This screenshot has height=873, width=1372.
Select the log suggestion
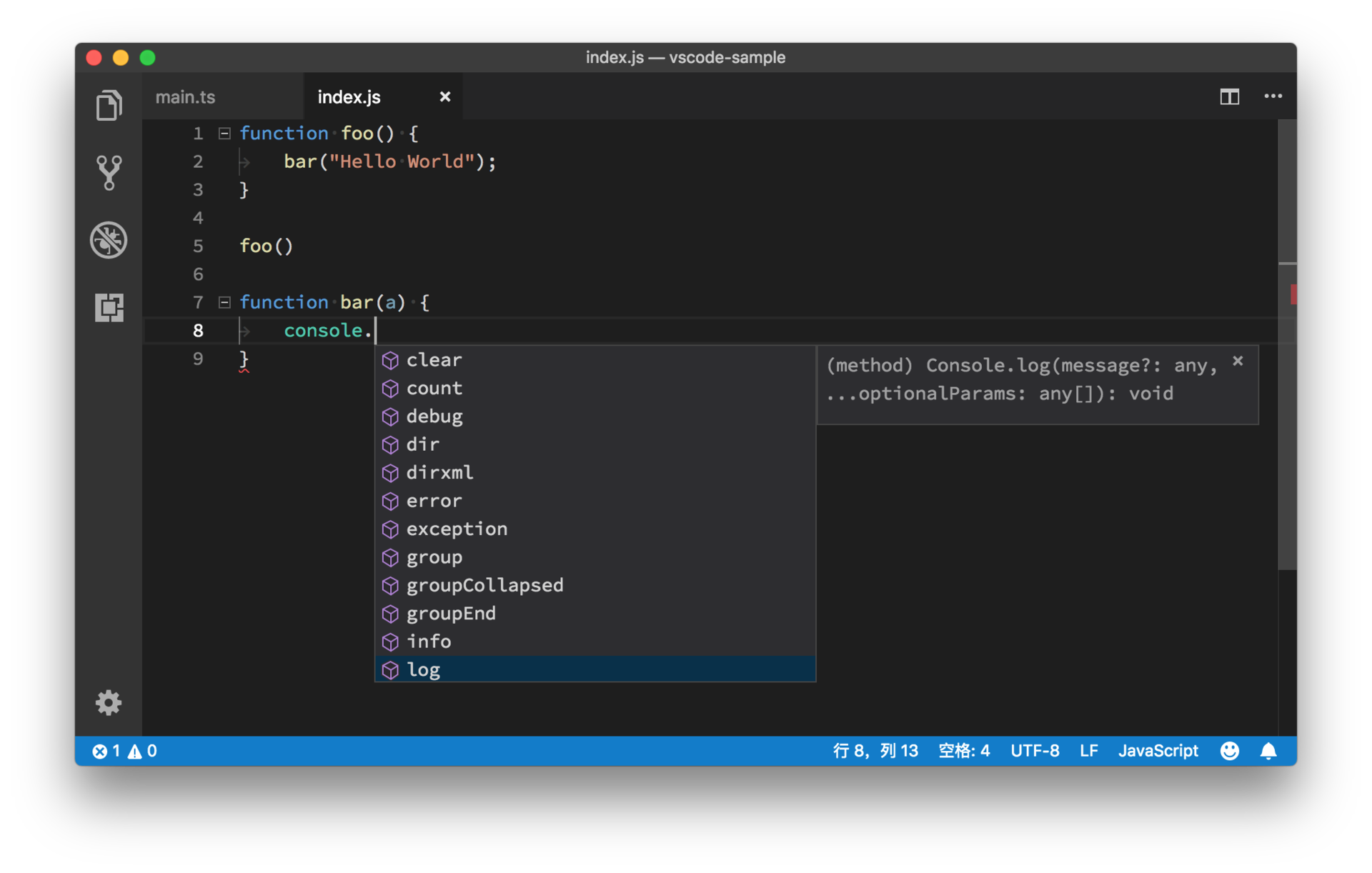tap(423, 669)
